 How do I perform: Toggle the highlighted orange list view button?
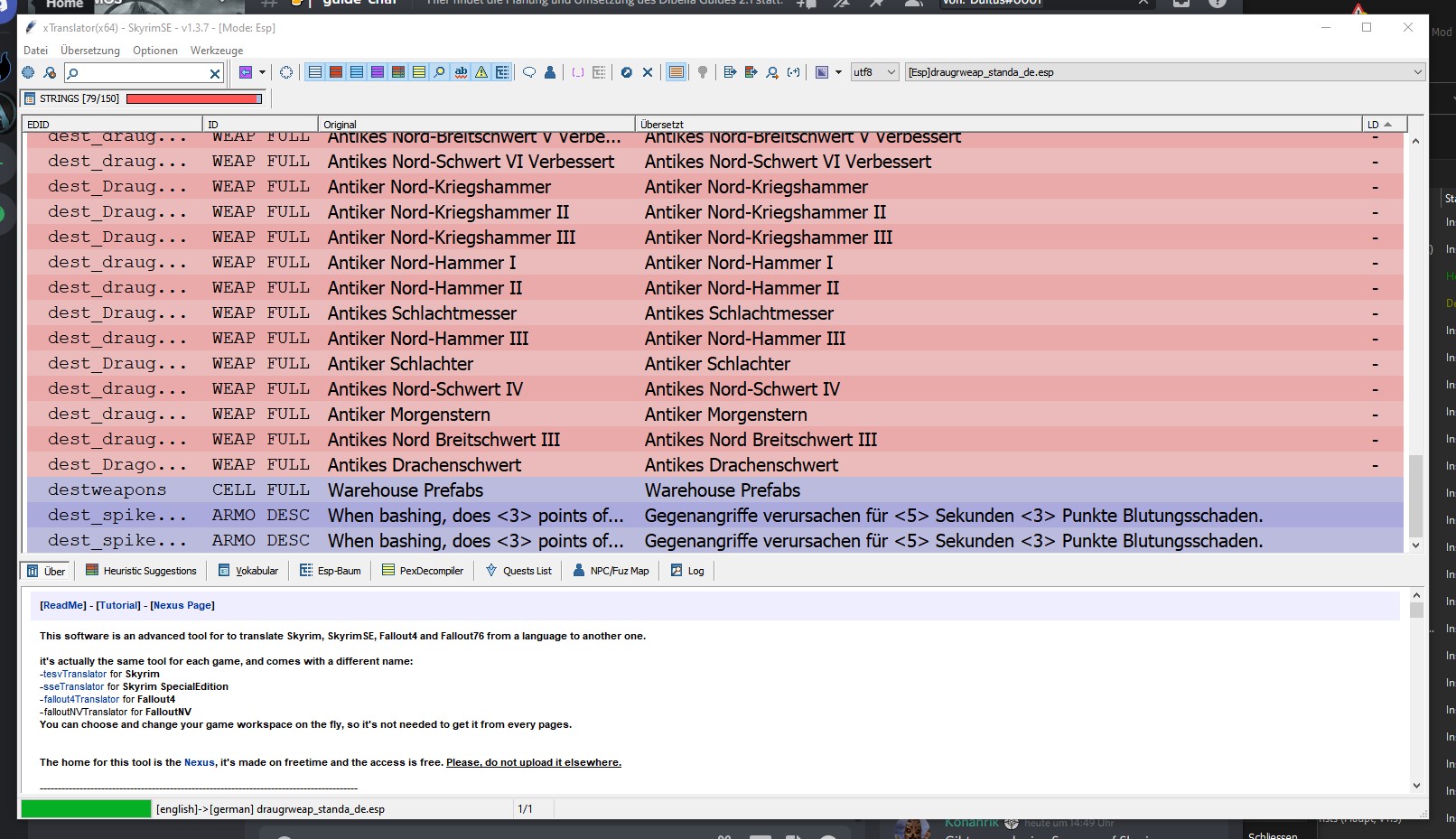[x=676, y=72]
